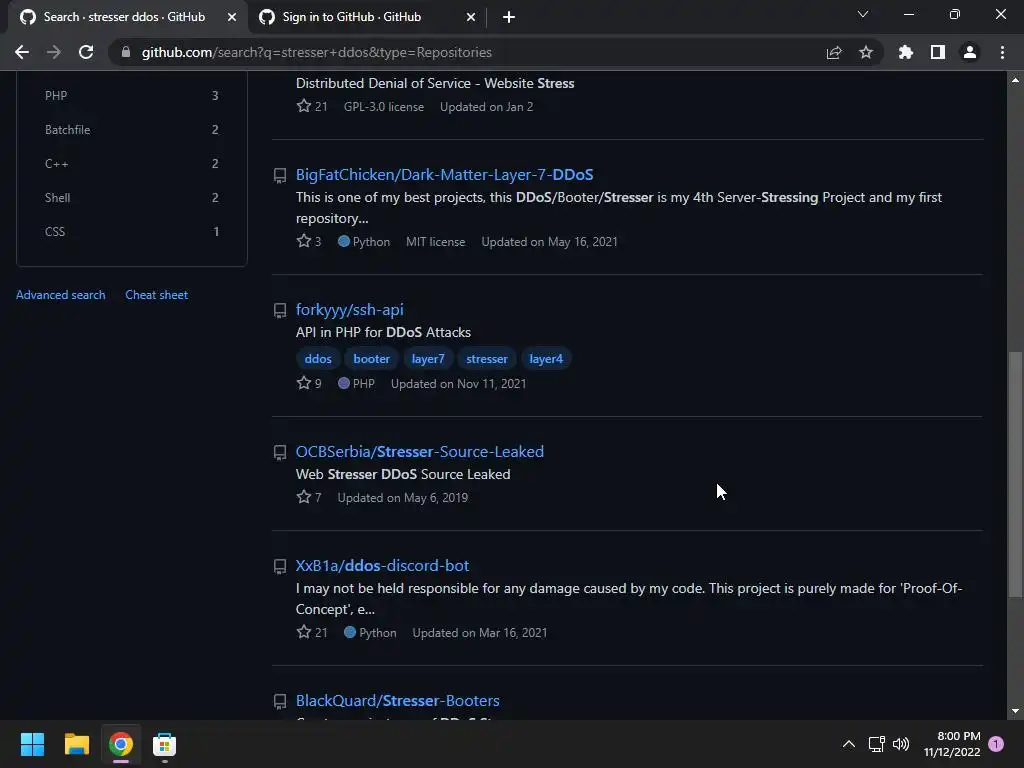Click the repo icon beside XxB1a result

[280, 566]
